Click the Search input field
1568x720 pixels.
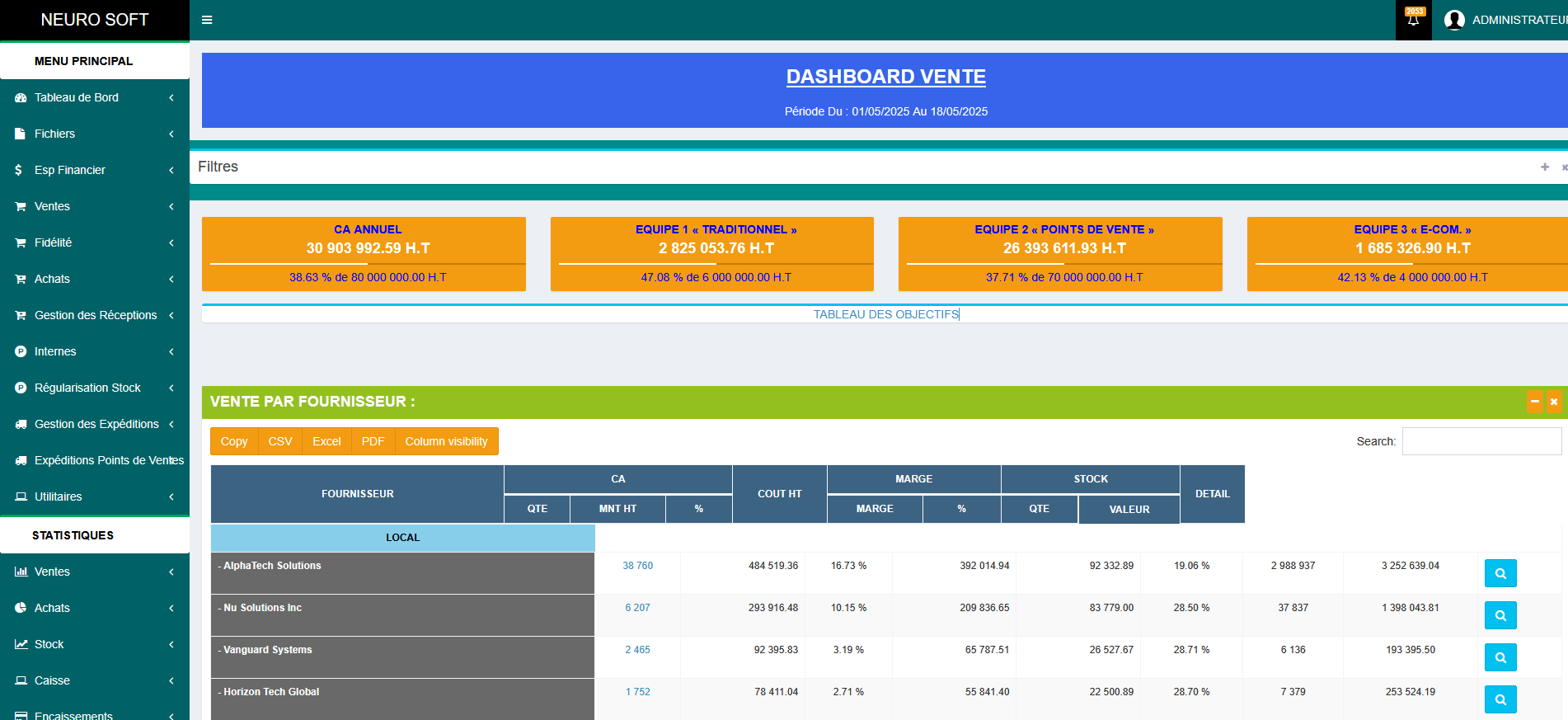pos(1481,441)
